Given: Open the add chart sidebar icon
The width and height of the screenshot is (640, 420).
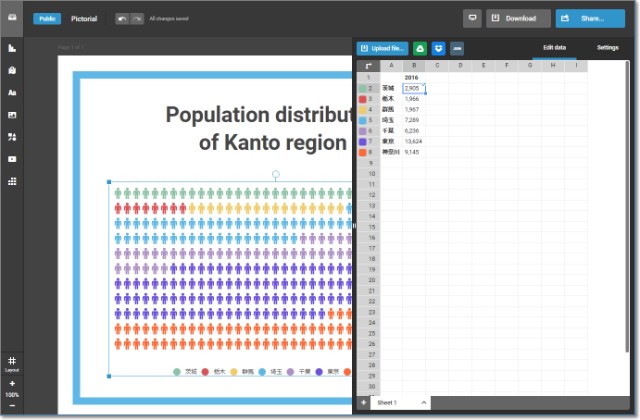Looking at the screenshot, I should pos(12,48).
